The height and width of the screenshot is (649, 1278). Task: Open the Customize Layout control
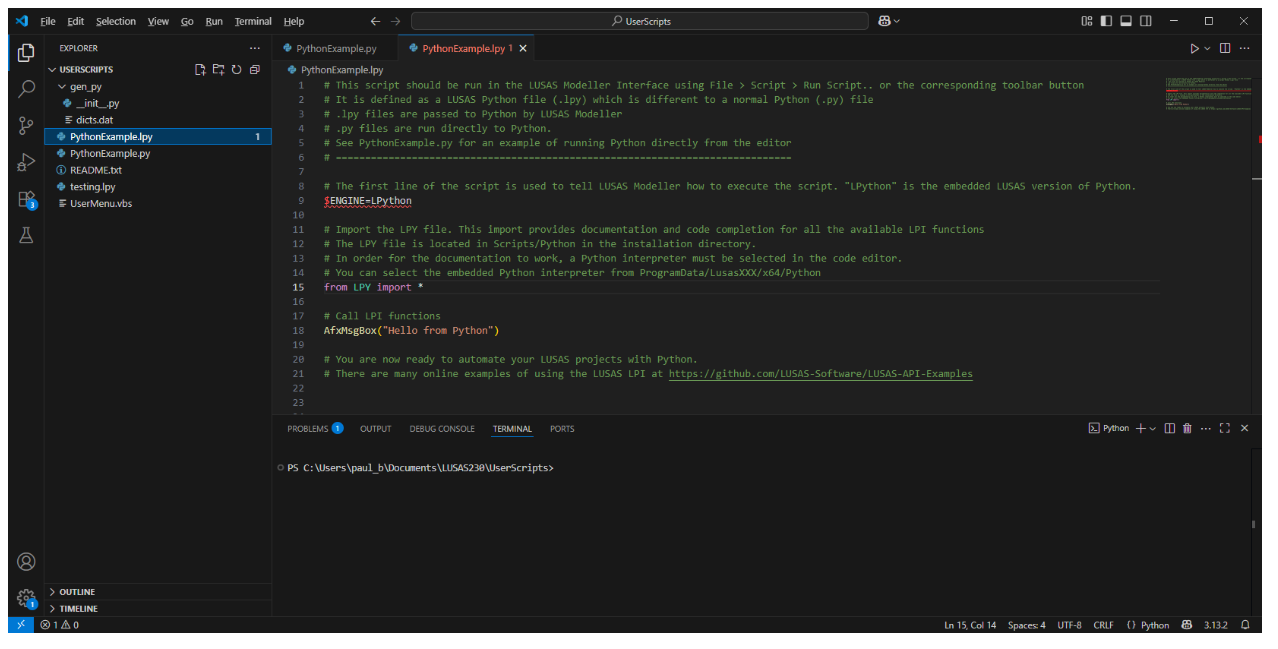[1087, 21]
